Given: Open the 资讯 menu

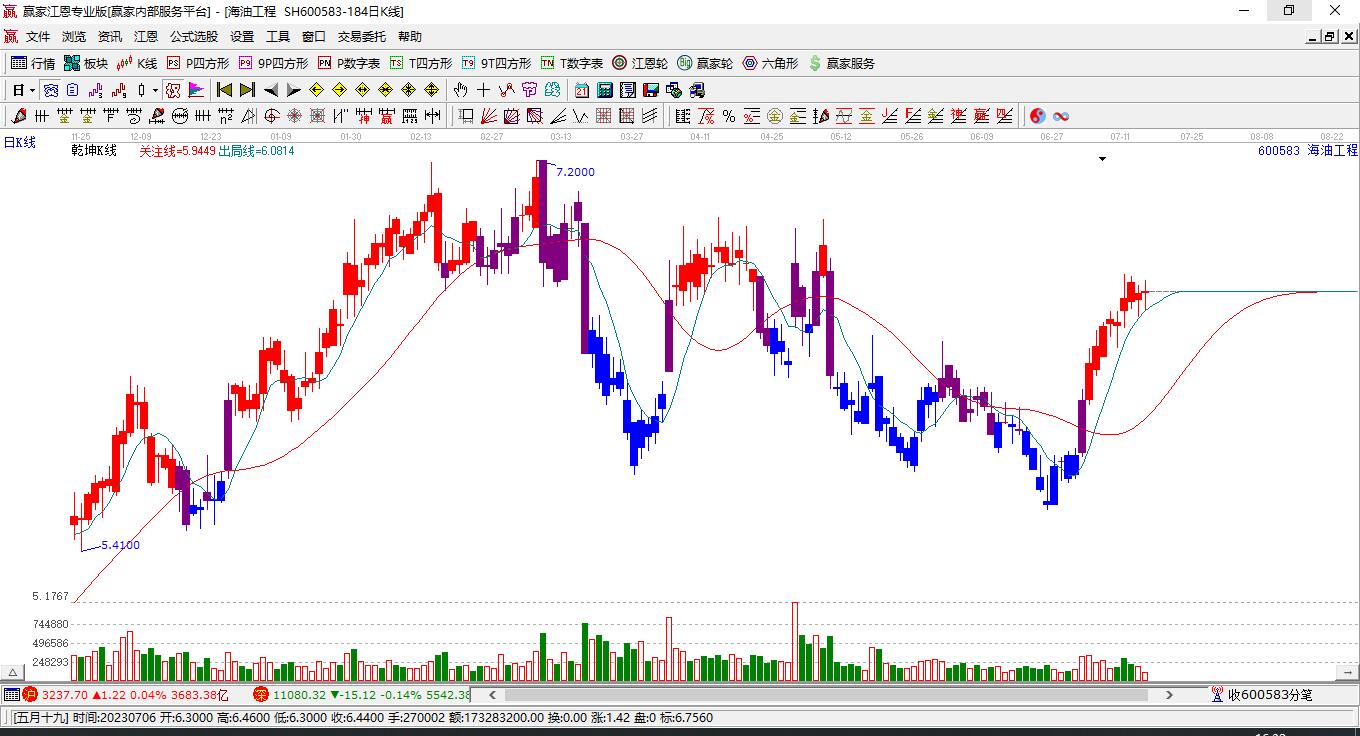Looking at the screenshot, I should (110, 37).
